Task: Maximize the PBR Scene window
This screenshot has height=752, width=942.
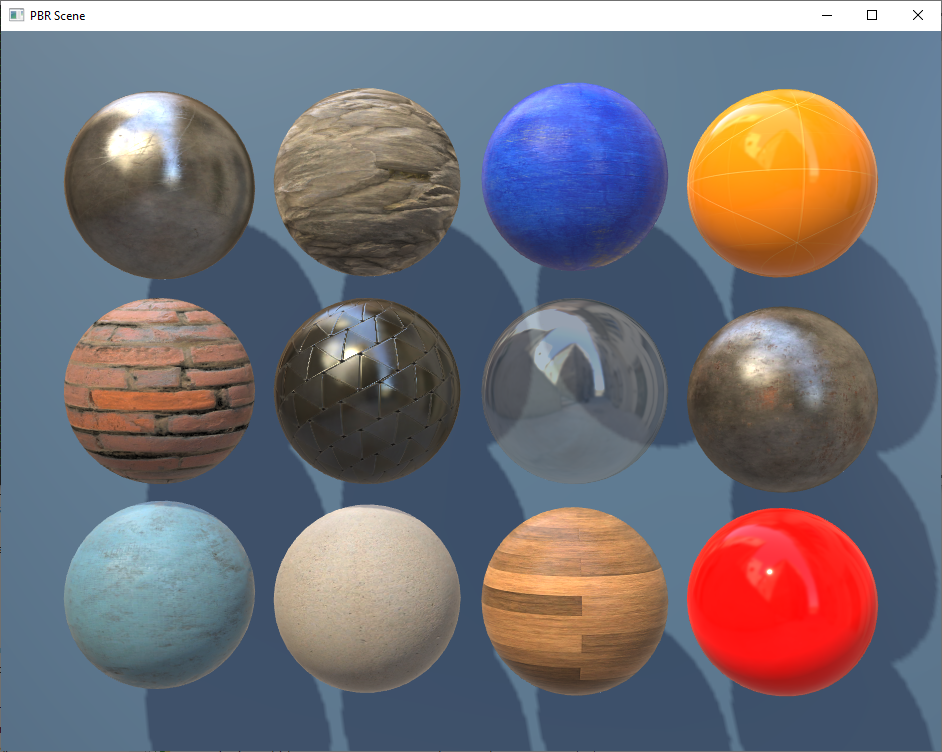Action: [x=872, y=16]
